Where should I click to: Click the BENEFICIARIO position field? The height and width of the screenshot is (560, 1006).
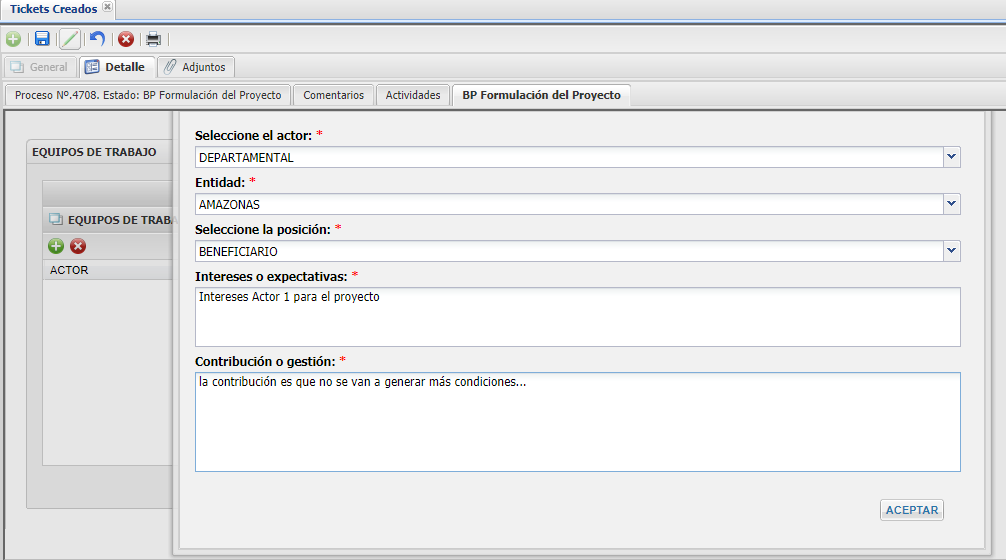pyautogui.click(x=569, y=251)
